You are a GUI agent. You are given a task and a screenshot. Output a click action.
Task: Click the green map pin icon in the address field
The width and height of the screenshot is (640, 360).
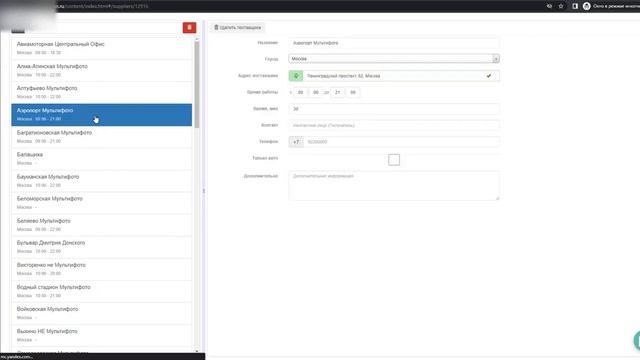(x=296, y=76)
